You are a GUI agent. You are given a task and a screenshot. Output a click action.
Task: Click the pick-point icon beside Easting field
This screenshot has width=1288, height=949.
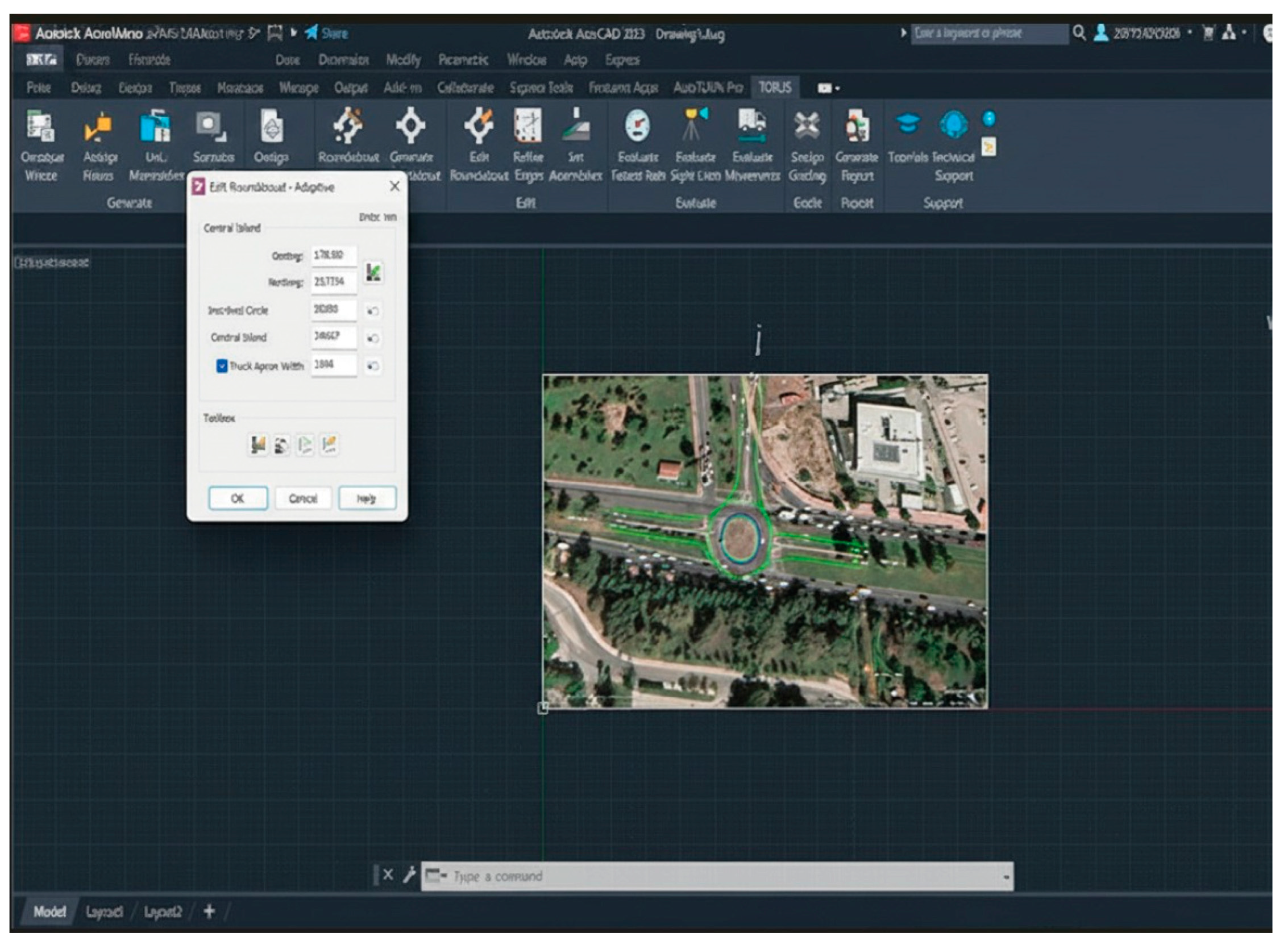[373, 271]
